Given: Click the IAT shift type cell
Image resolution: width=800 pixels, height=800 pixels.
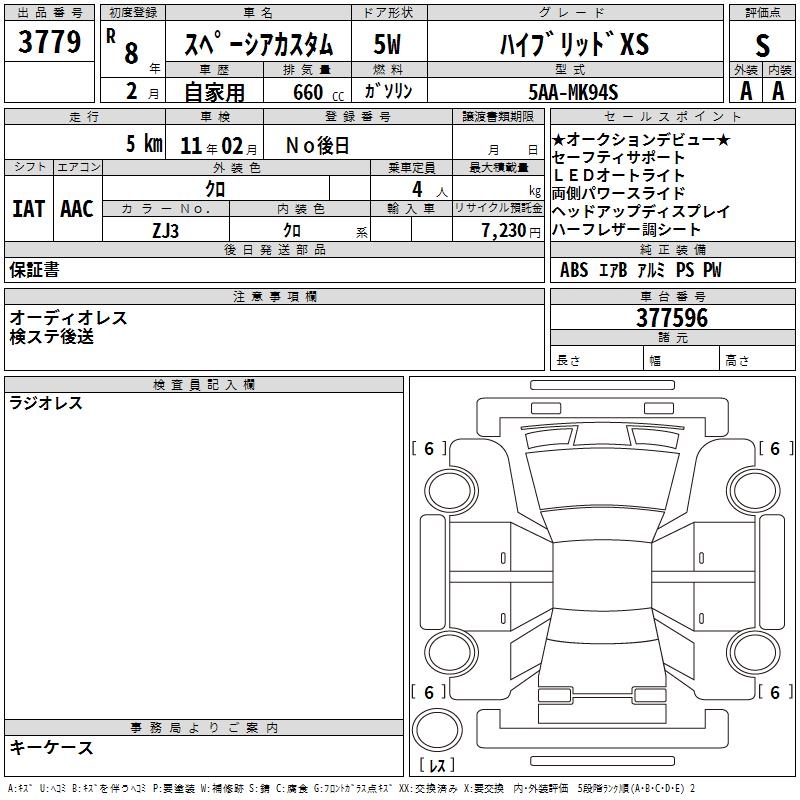Looking at the screenshot, I should [28, 209].
